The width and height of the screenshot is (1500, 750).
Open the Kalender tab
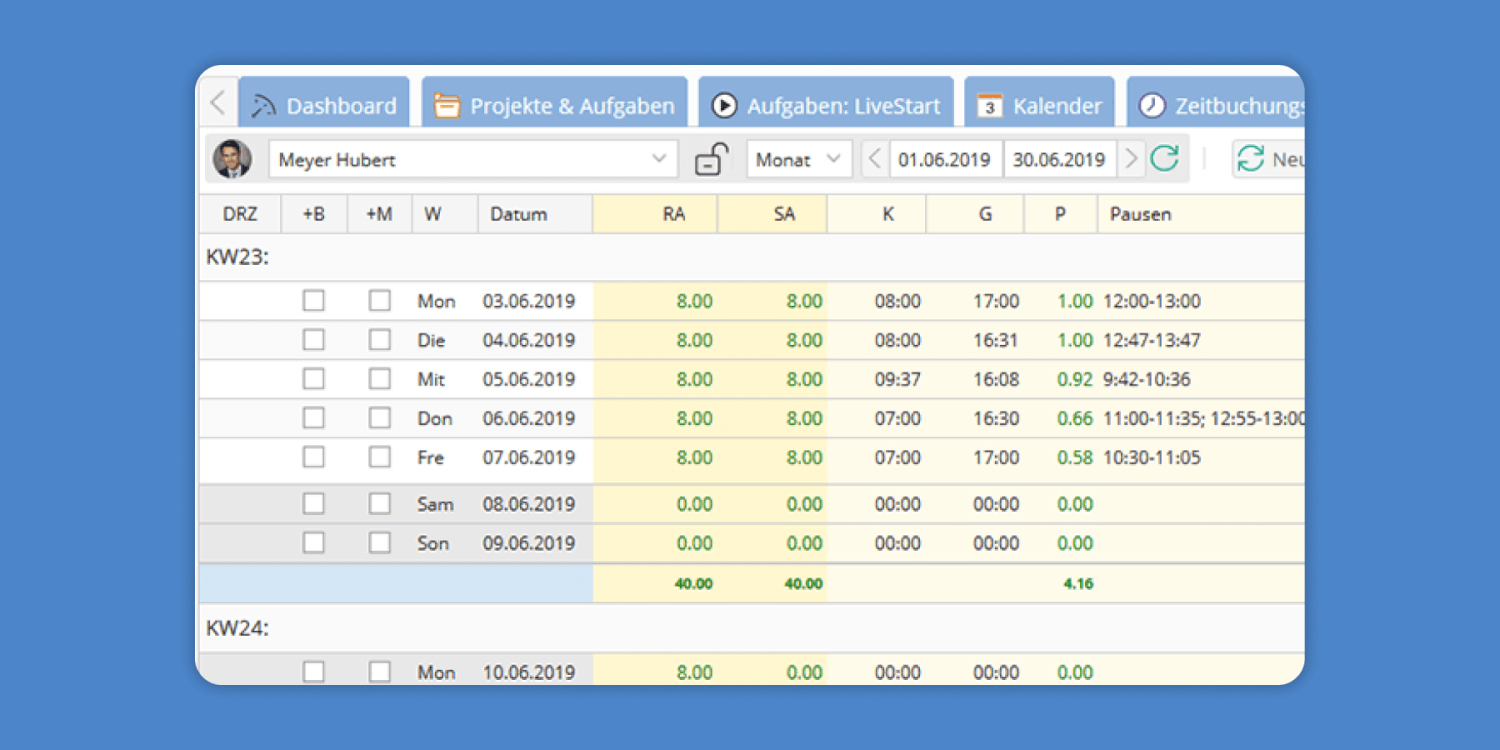1040,105
